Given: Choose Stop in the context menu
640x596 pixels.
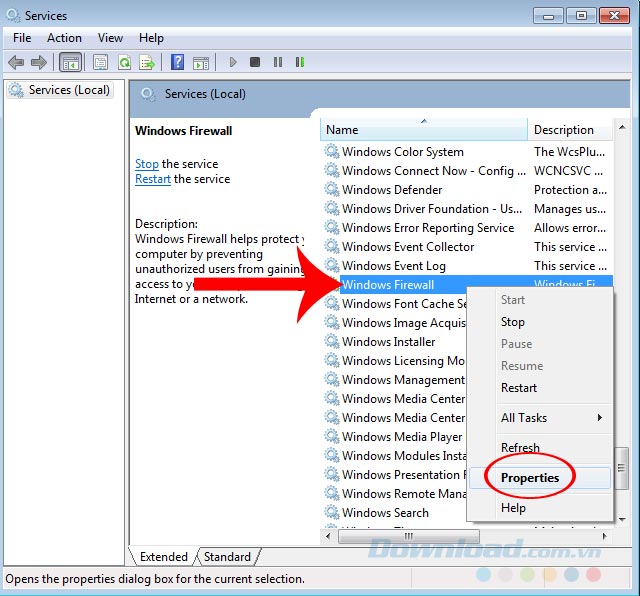Looking at the screenshot, I should point(540,322).
